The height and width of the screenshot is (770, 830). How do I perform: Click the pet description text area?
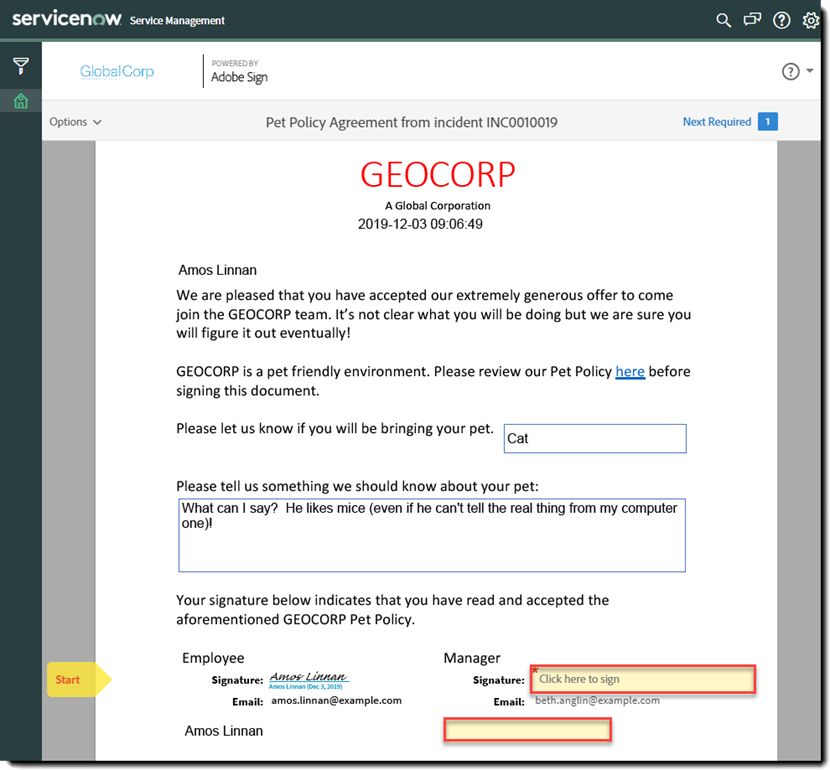432,535
